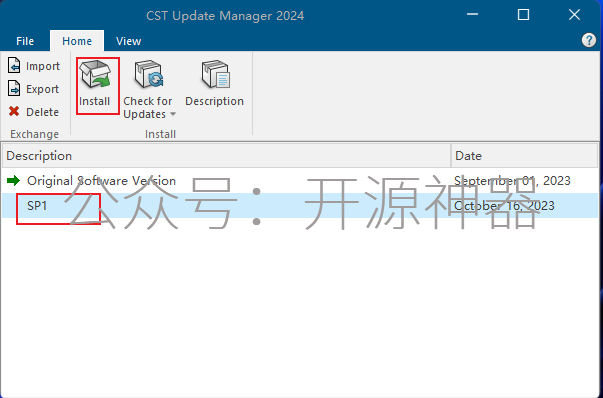Sort by the Description column header
Image resolution: width=603 pixels, height=398 pixels.
point(227,156)
